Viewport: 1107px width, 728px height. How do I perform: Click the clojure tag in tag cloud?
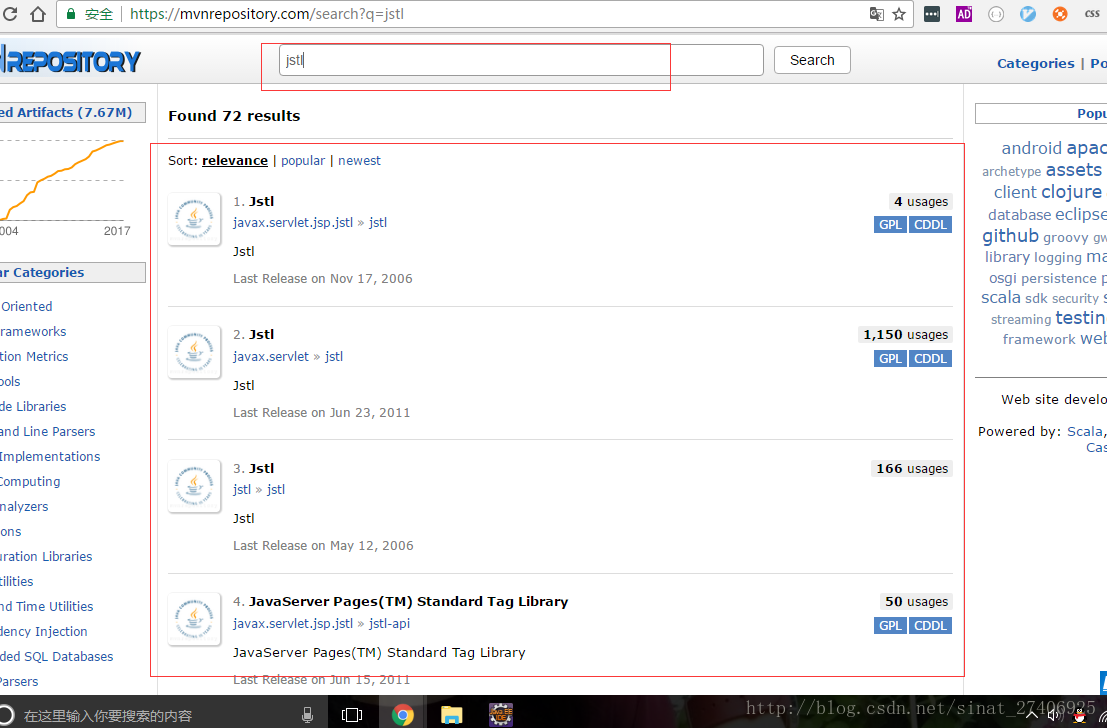tap(1071, 192)
